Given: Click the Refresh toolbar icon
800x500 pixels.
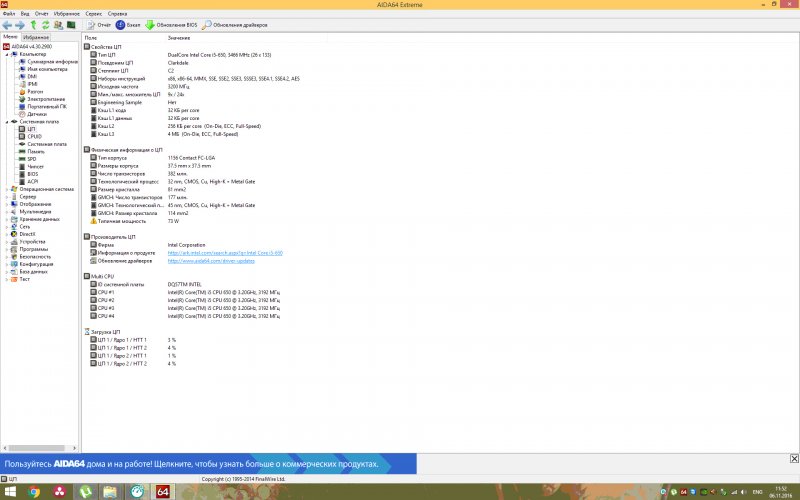Looking at the screenshot, I should coord(45,24).
